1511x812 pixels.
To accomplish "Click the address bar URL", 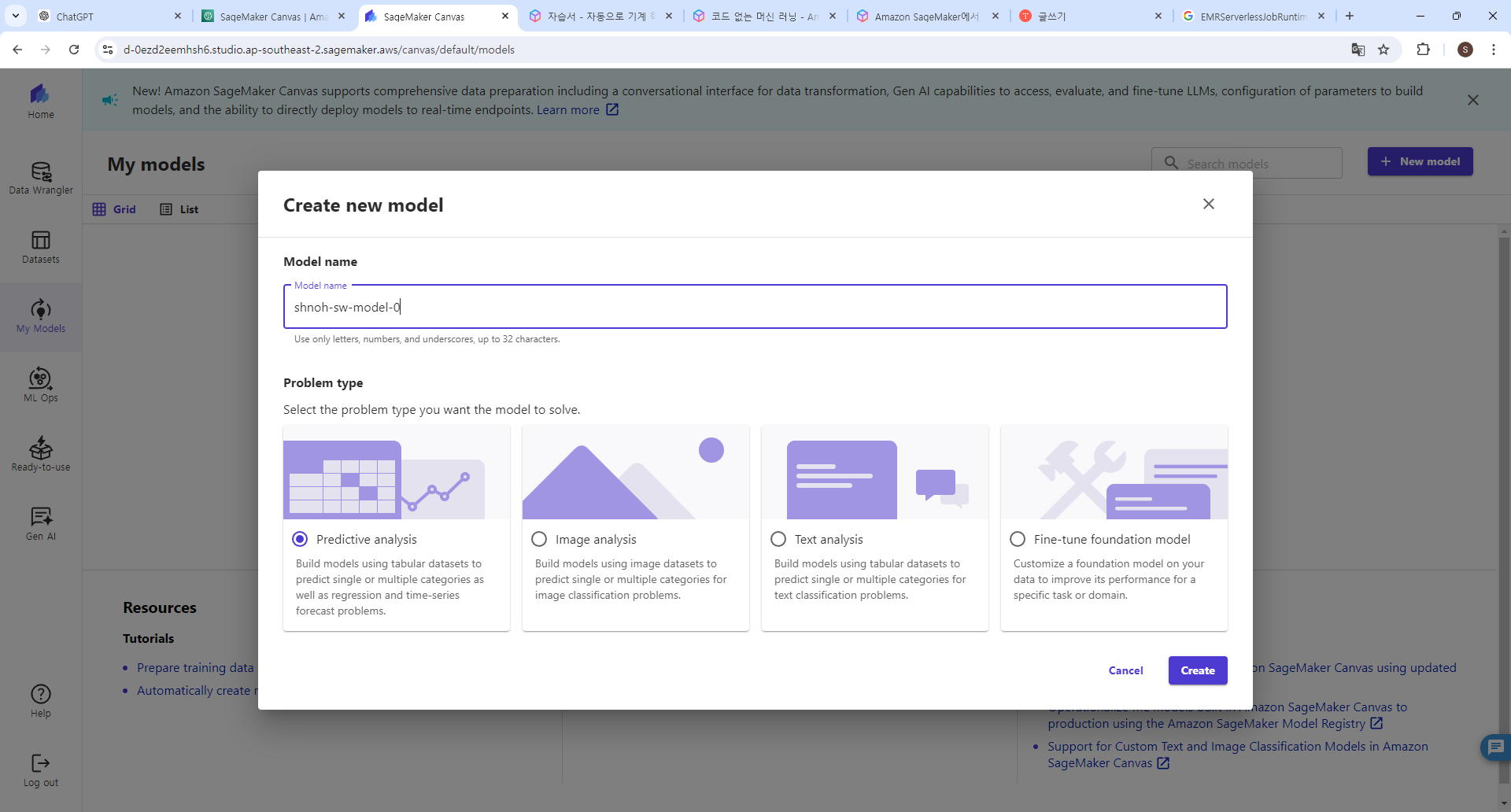I will point(319,50).
